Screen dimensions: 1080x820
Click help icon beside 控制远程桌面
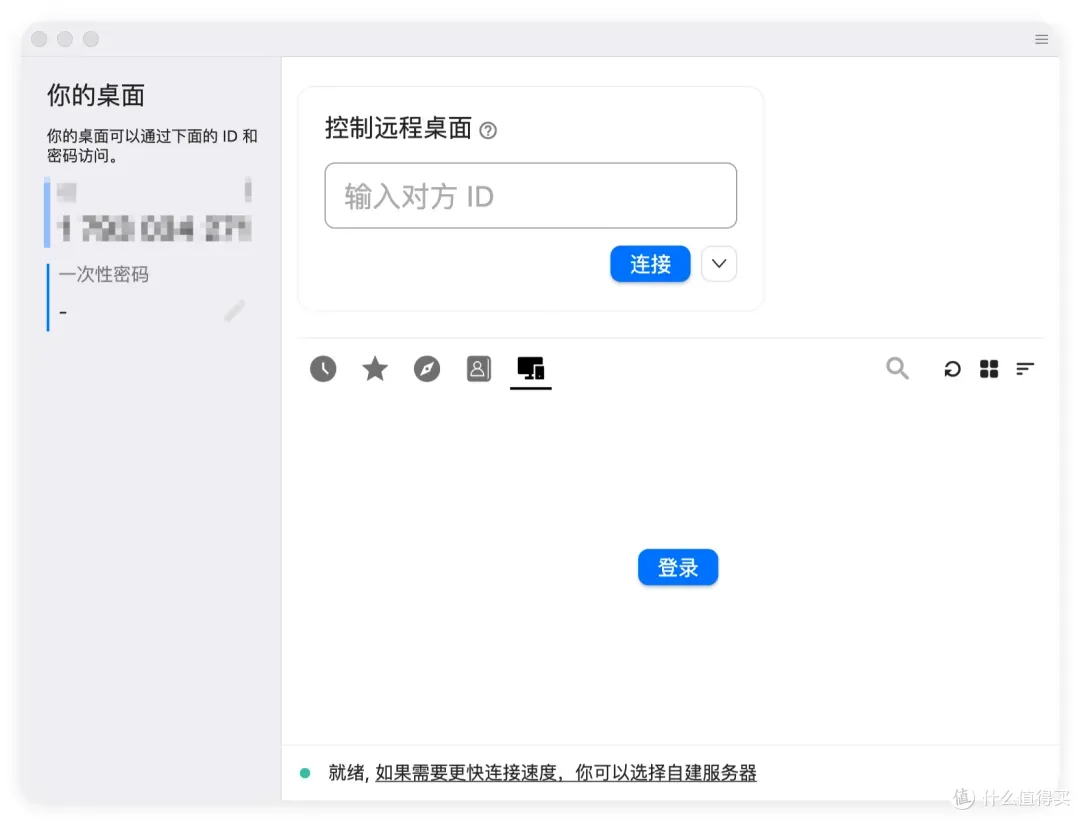click(488, 130)
